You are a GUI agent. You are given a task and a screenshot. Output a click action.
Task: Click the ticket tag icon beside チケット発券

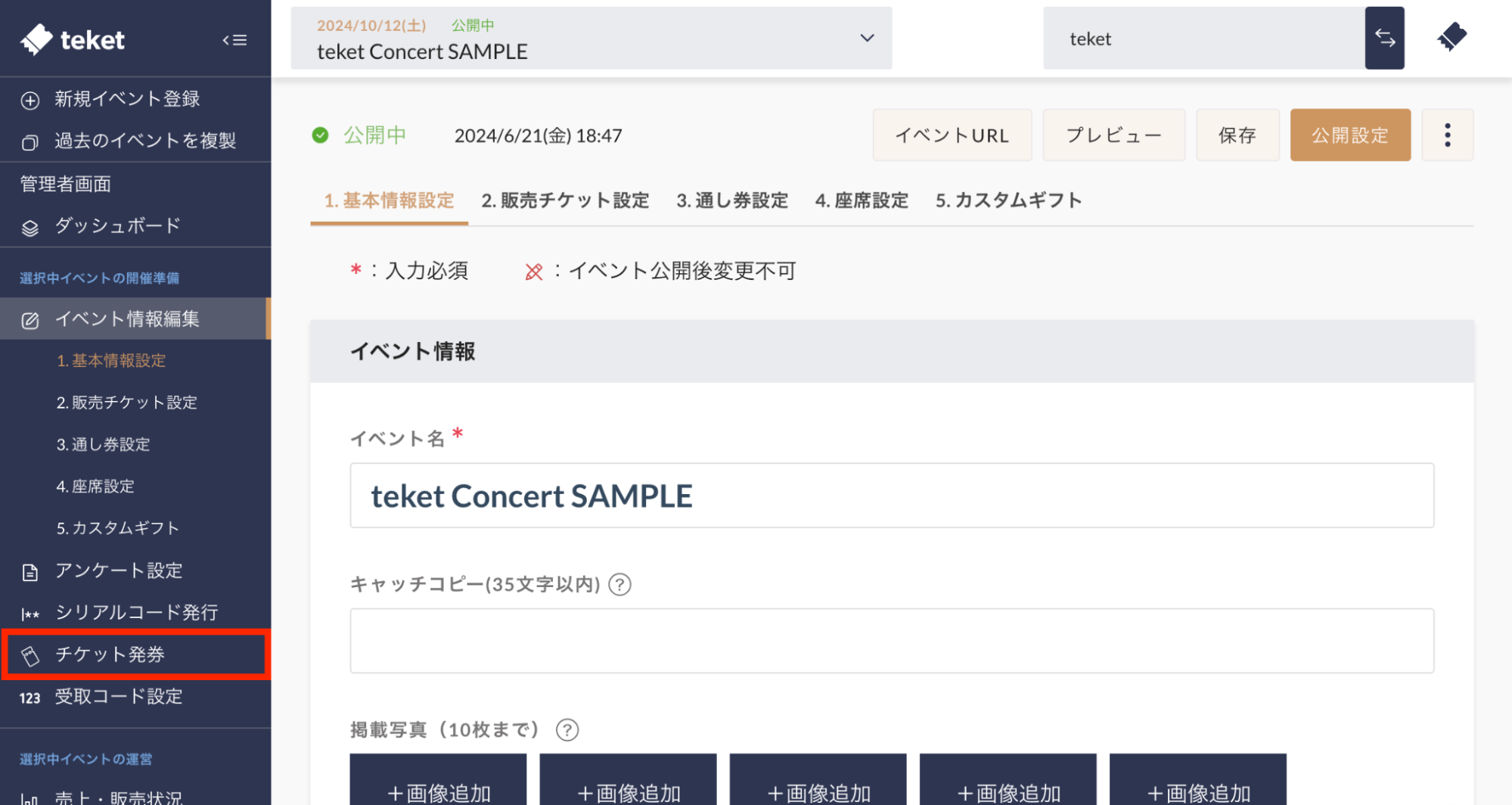30,656
